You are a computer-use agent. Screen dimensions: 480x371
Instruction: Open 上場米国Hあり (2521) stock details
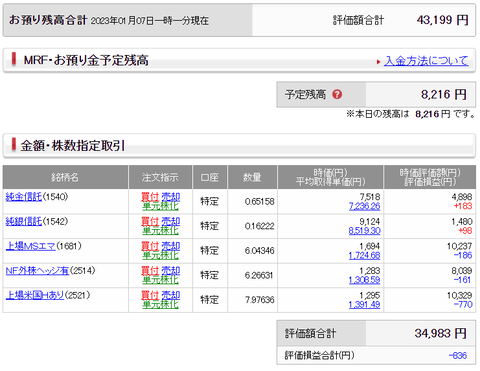35,295
